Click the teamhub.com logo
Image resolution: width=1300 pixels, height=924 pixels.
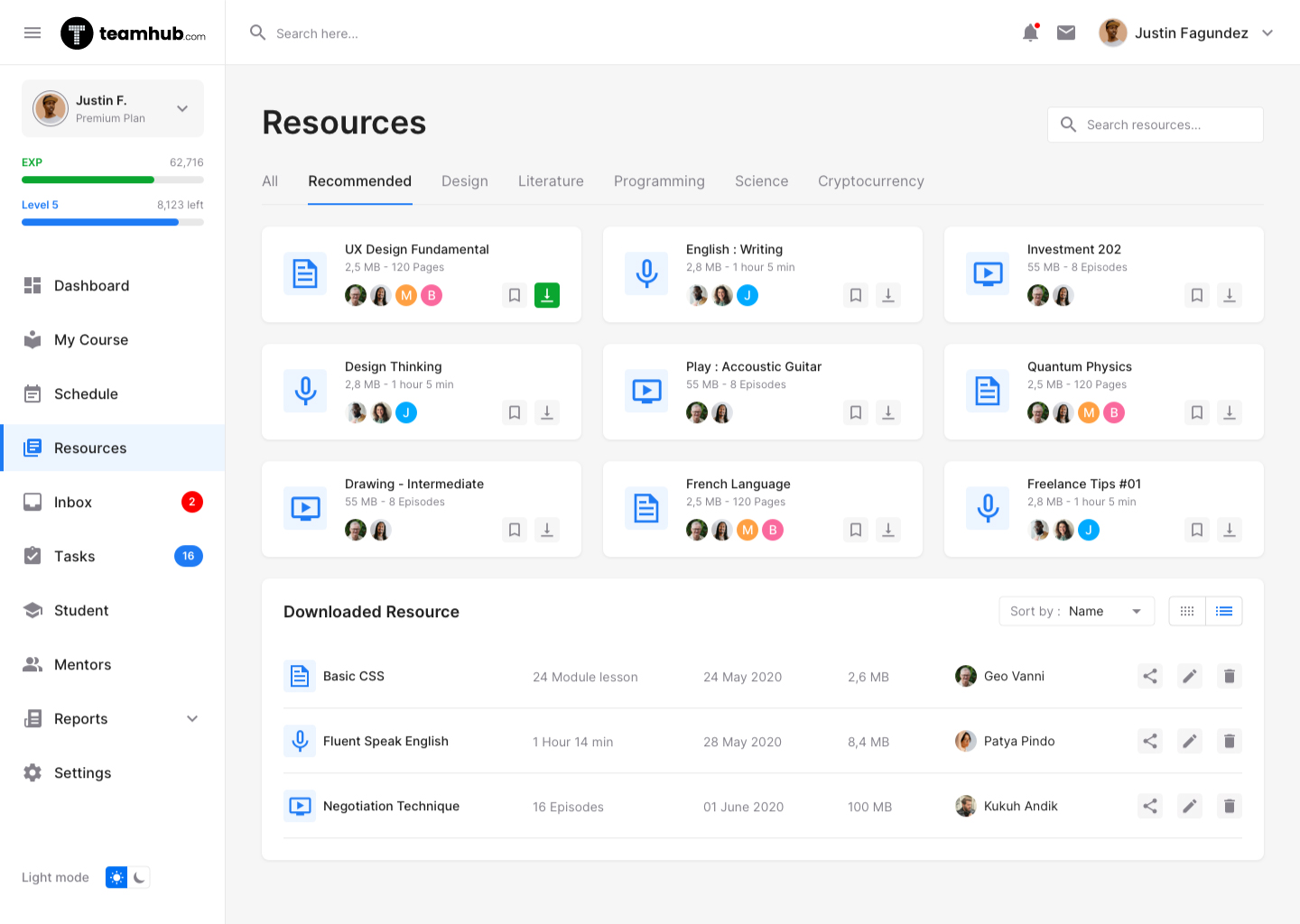pos(133,33)
